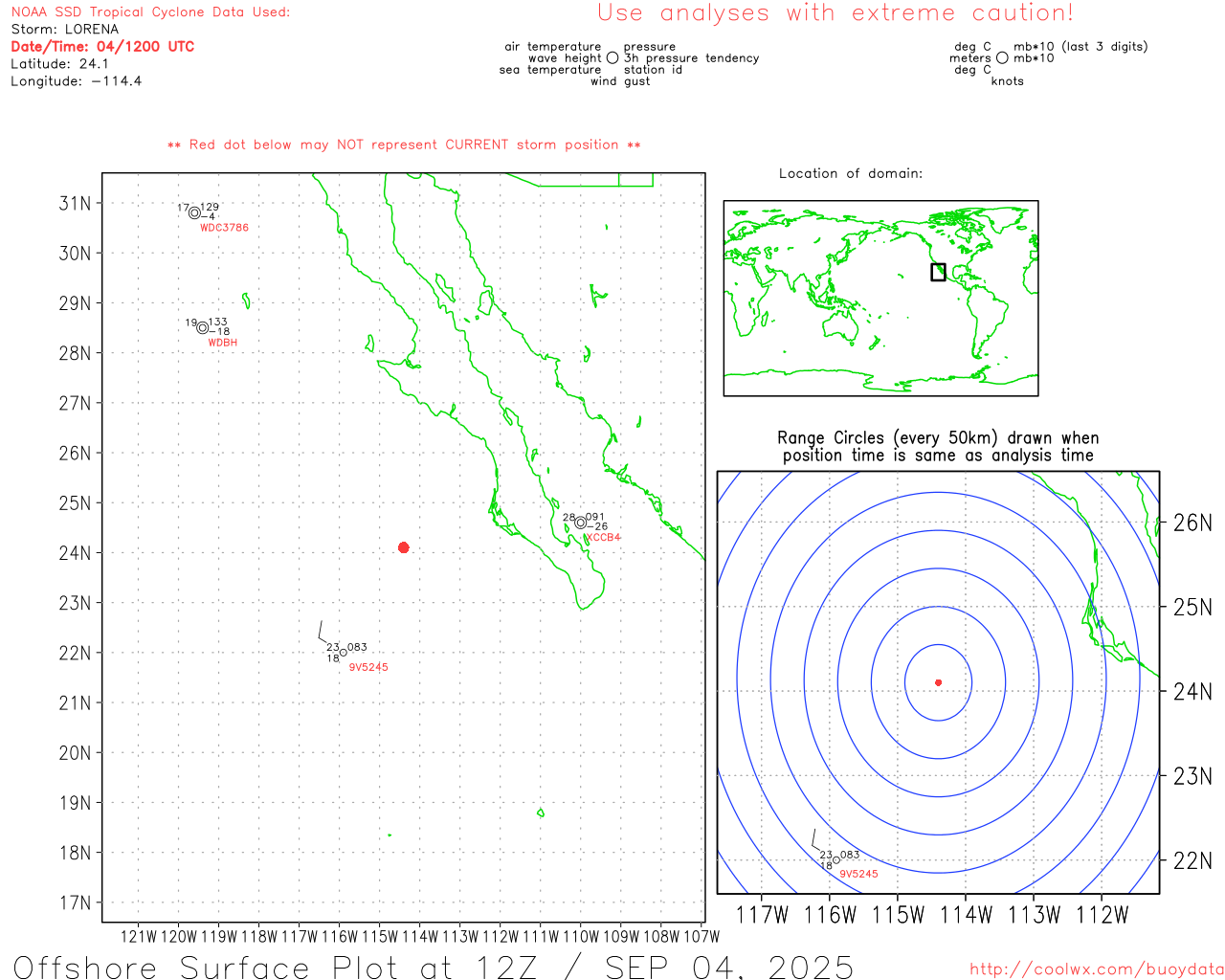The height and width of the screenshot is (980, 1225).
Task: Click the 121W longitude label
Action: [x=139, y=937]
